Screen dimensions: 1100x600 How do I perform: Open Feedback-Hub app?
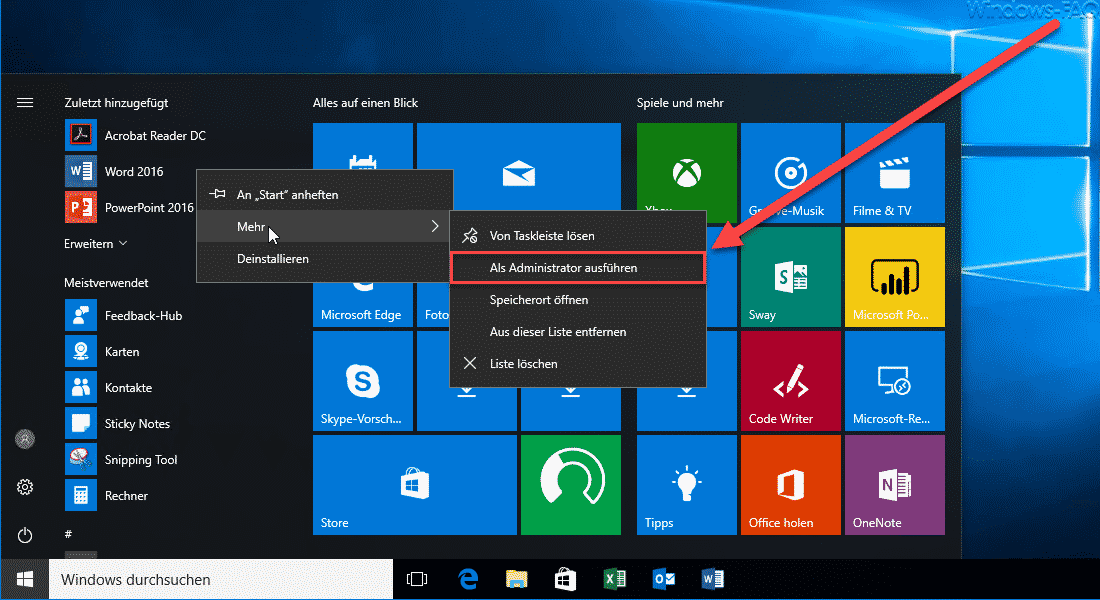tap(123, 316)
